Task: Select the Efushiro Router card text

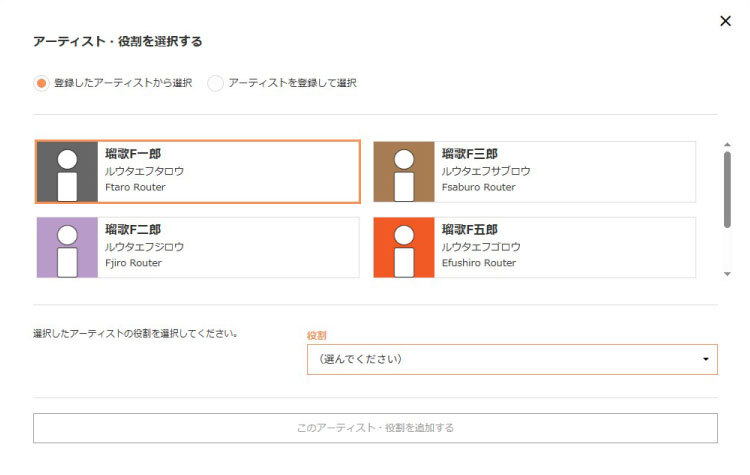Action: pyautogui.click(x=479, y=263)
